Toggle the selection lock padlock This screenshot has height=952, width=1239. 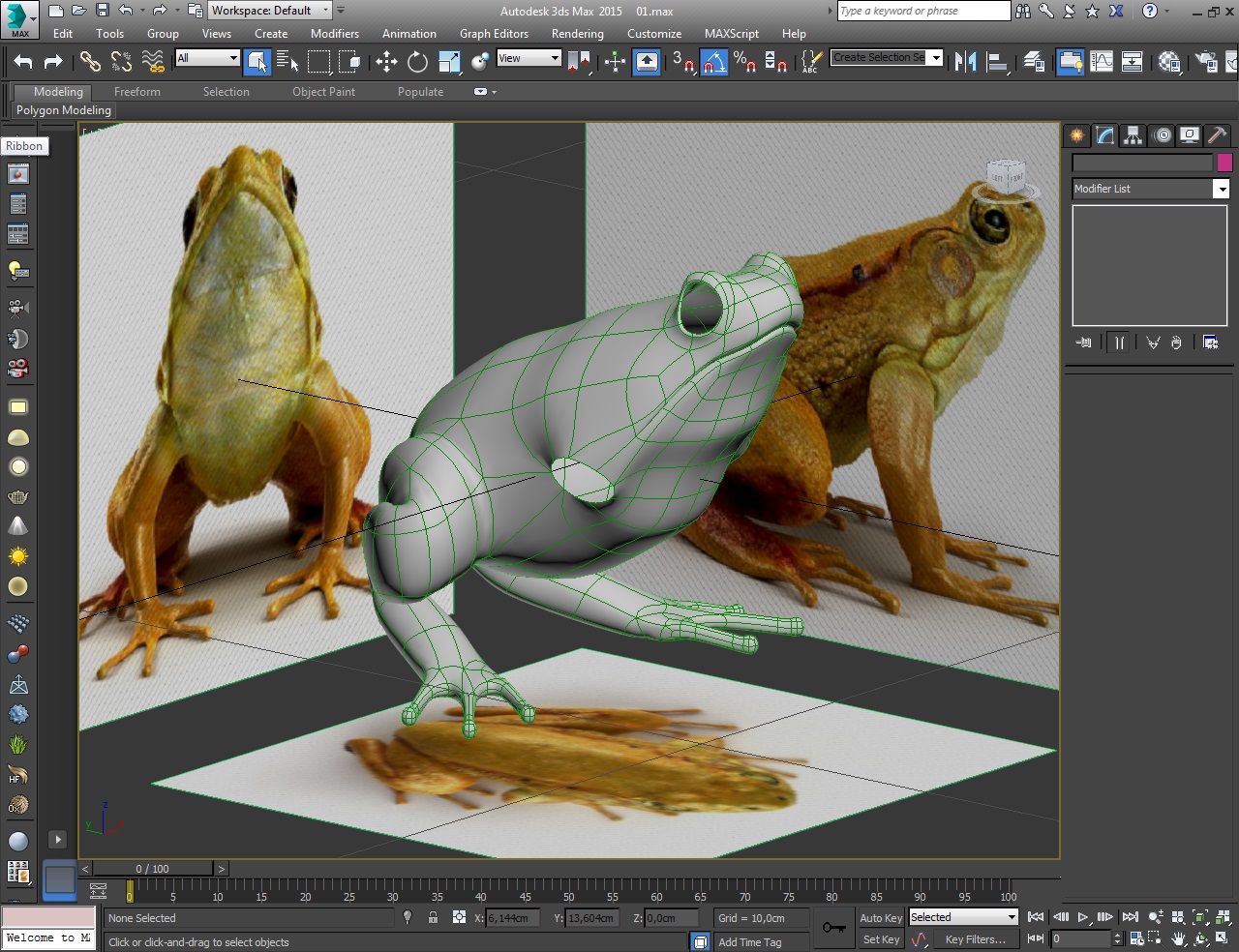pos(433,917)
